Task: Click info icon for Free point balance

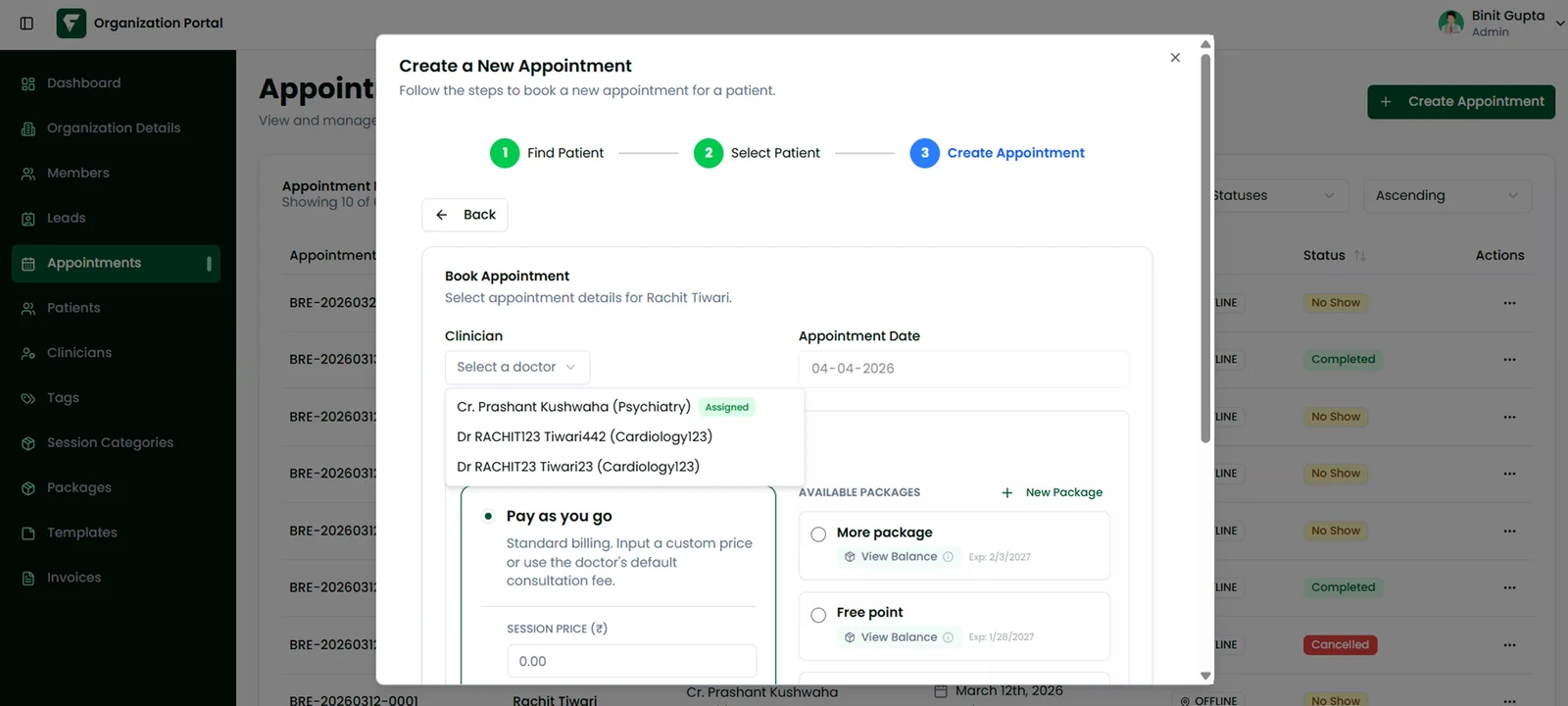Action: point(948,637)
